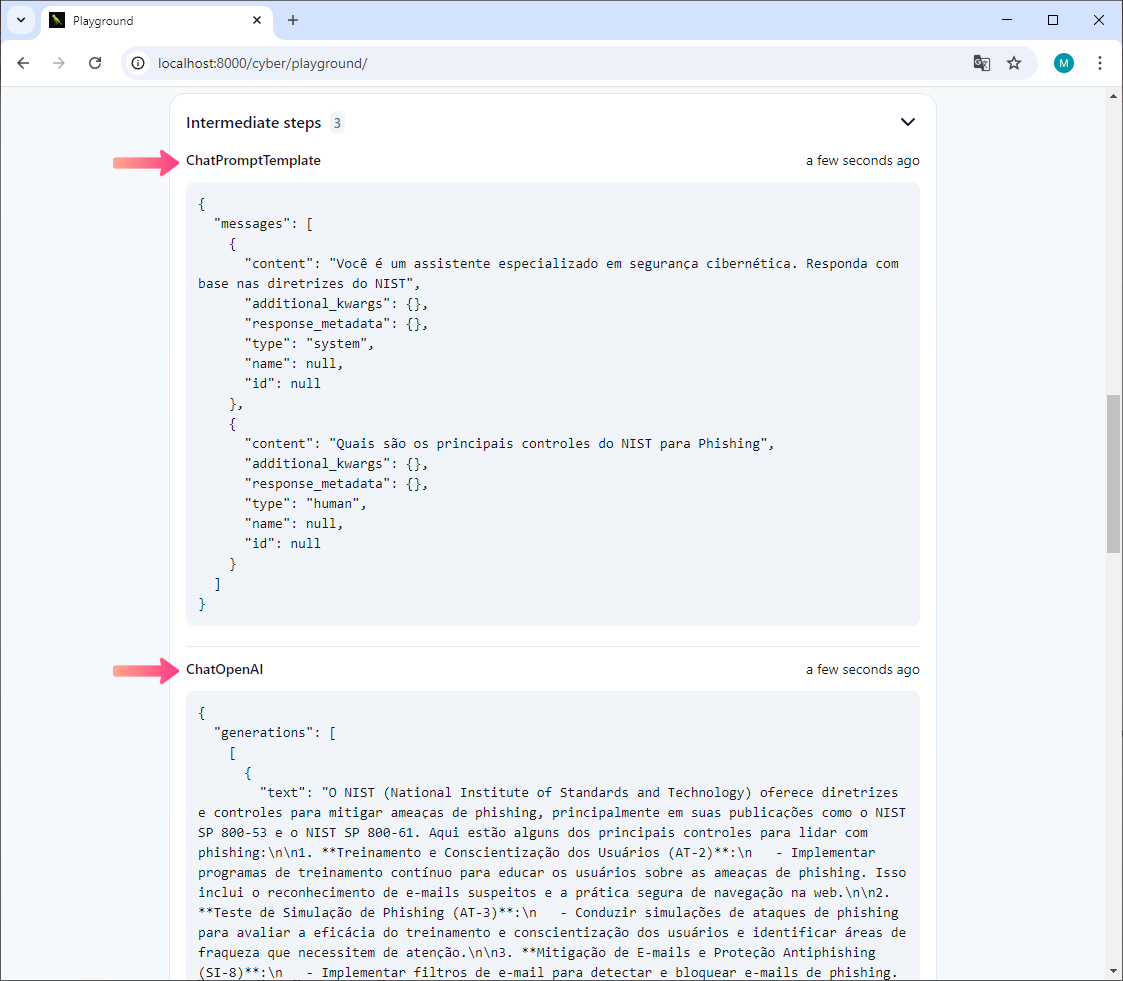1123x981 pixels.
Task: Open the tab search dropdown arrow
Action: [x=21, y=20]
